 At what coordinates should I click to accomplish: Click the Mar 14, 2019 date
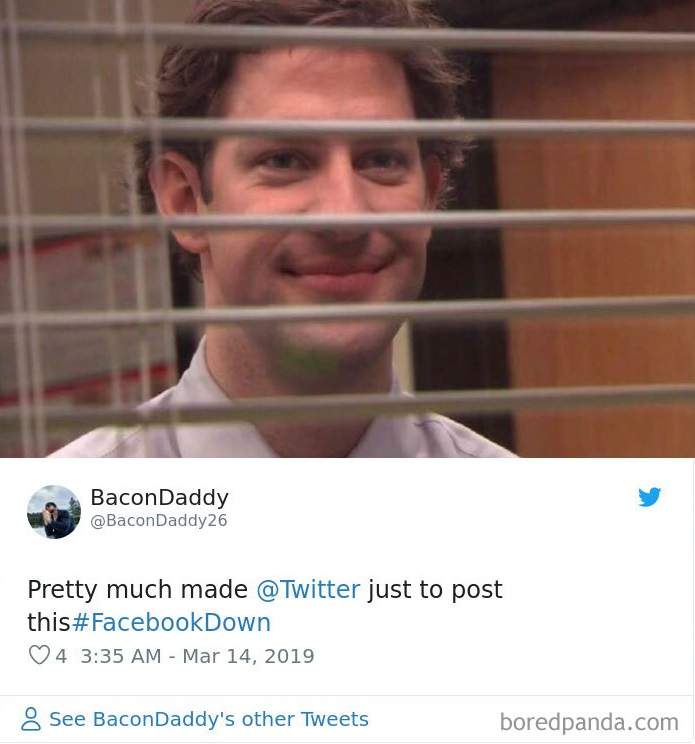[x=249, y=656]
